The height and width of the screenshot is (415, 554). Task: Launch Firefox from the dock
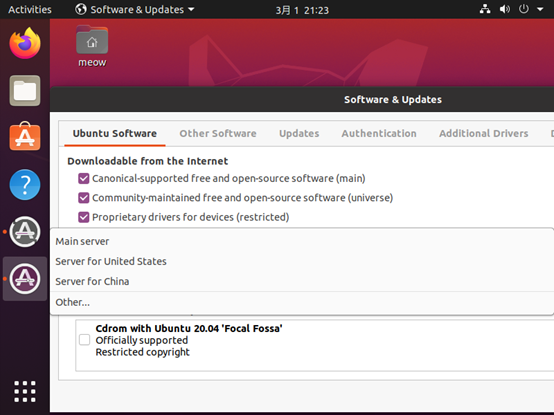25,44
